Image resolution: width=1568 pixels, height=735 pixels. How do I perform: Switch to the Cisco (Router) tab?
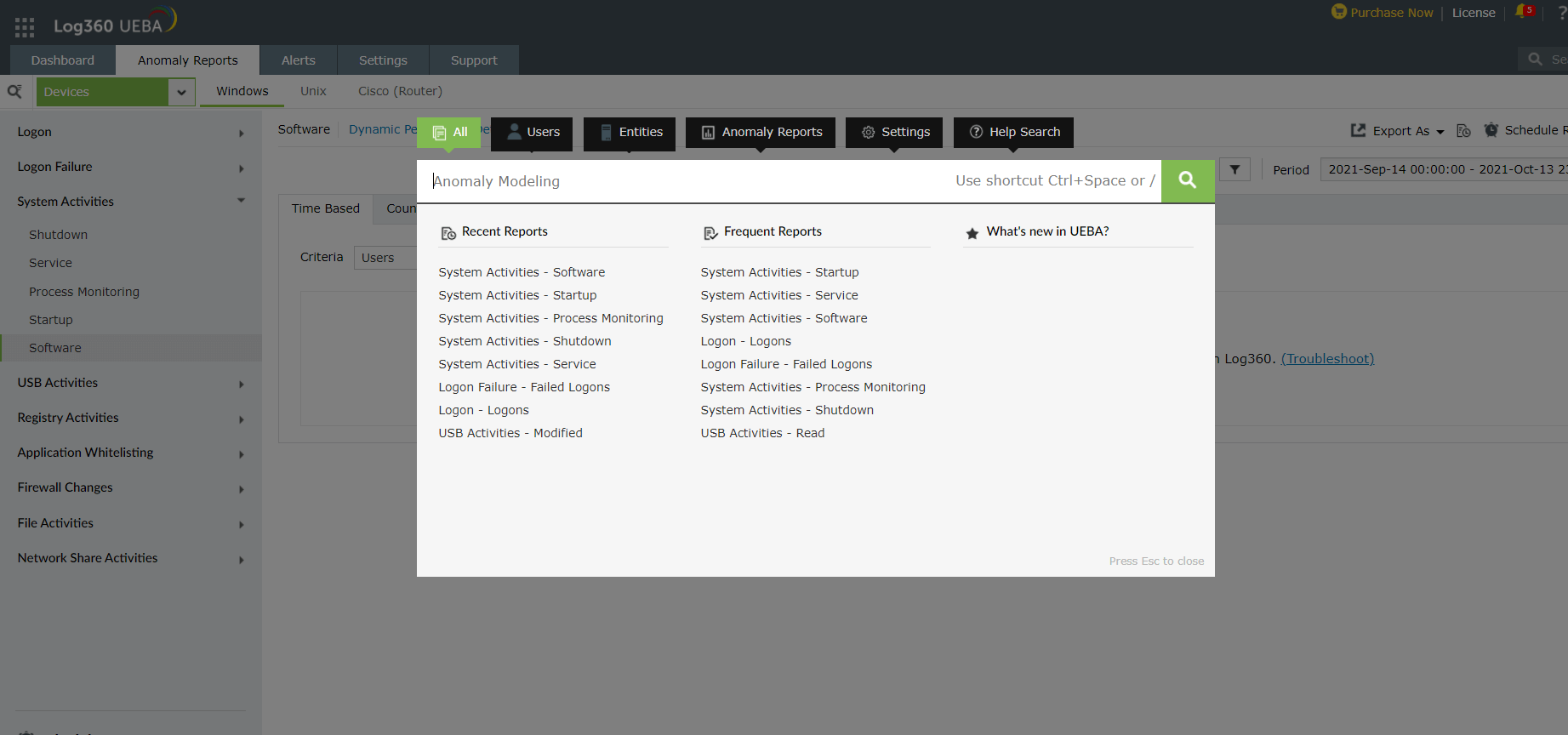[400, 91]
